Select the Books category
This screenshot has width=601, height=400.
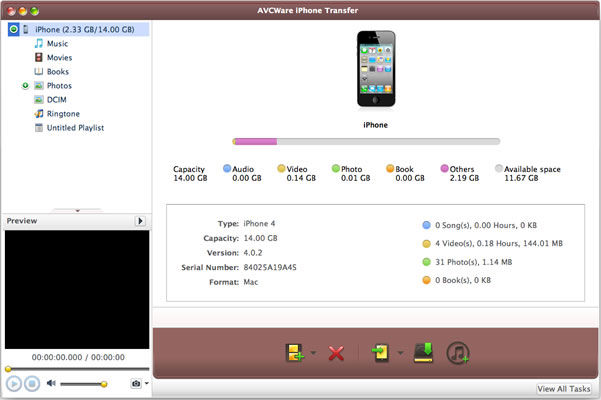coord(57,72)
